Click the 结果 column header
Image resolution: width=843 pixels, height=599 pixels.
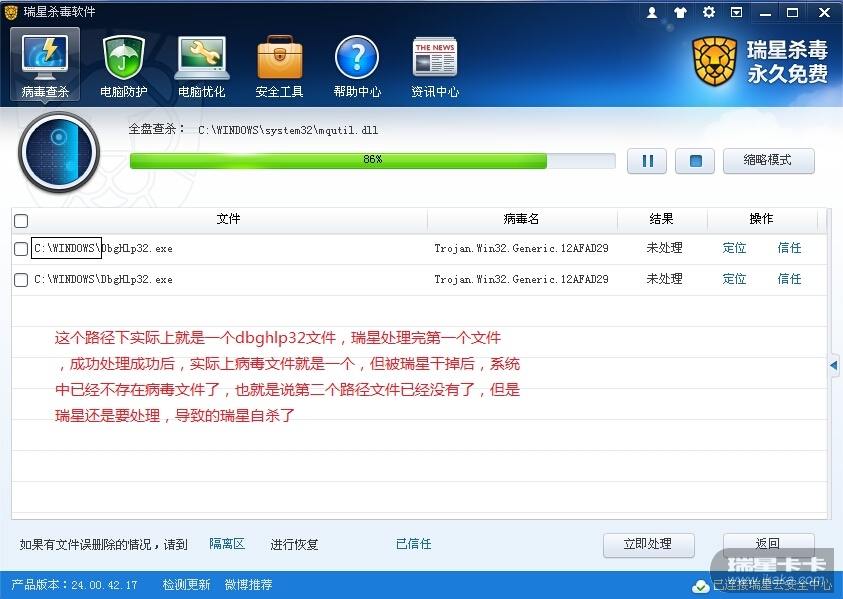[x=661, y=219]
